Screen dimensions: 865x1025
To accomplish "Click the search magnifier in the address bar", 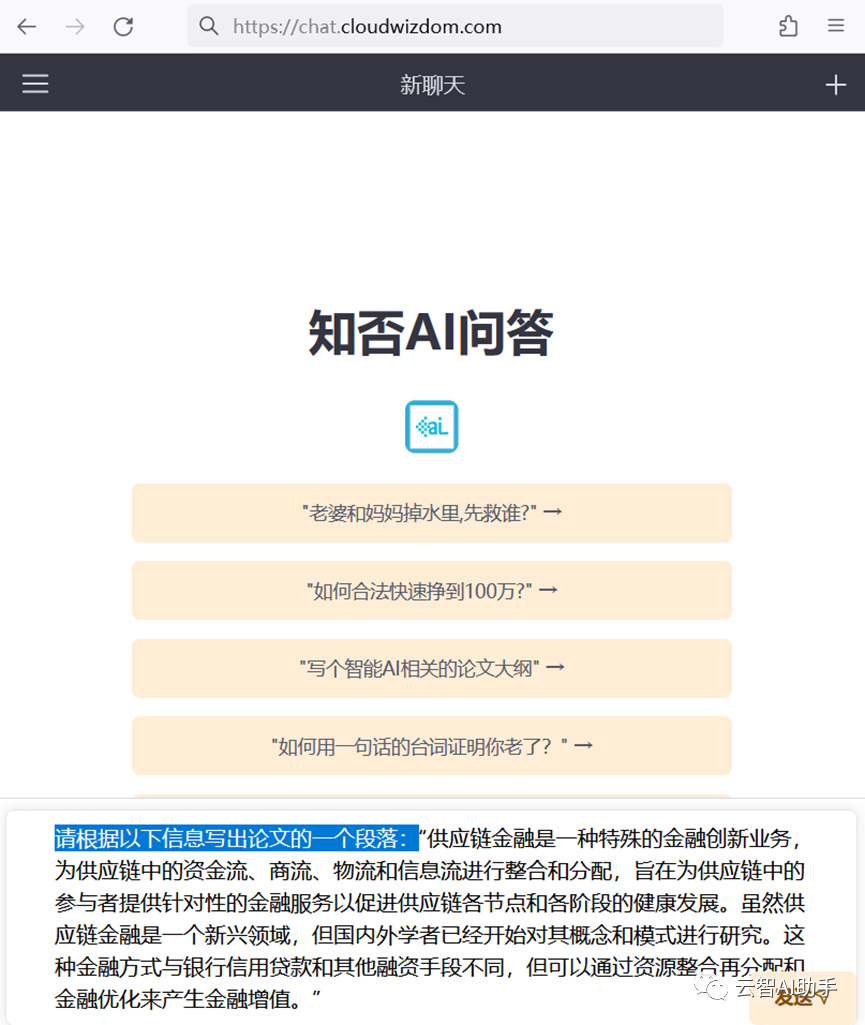I will pyautogui.click(x=209, y=26).
